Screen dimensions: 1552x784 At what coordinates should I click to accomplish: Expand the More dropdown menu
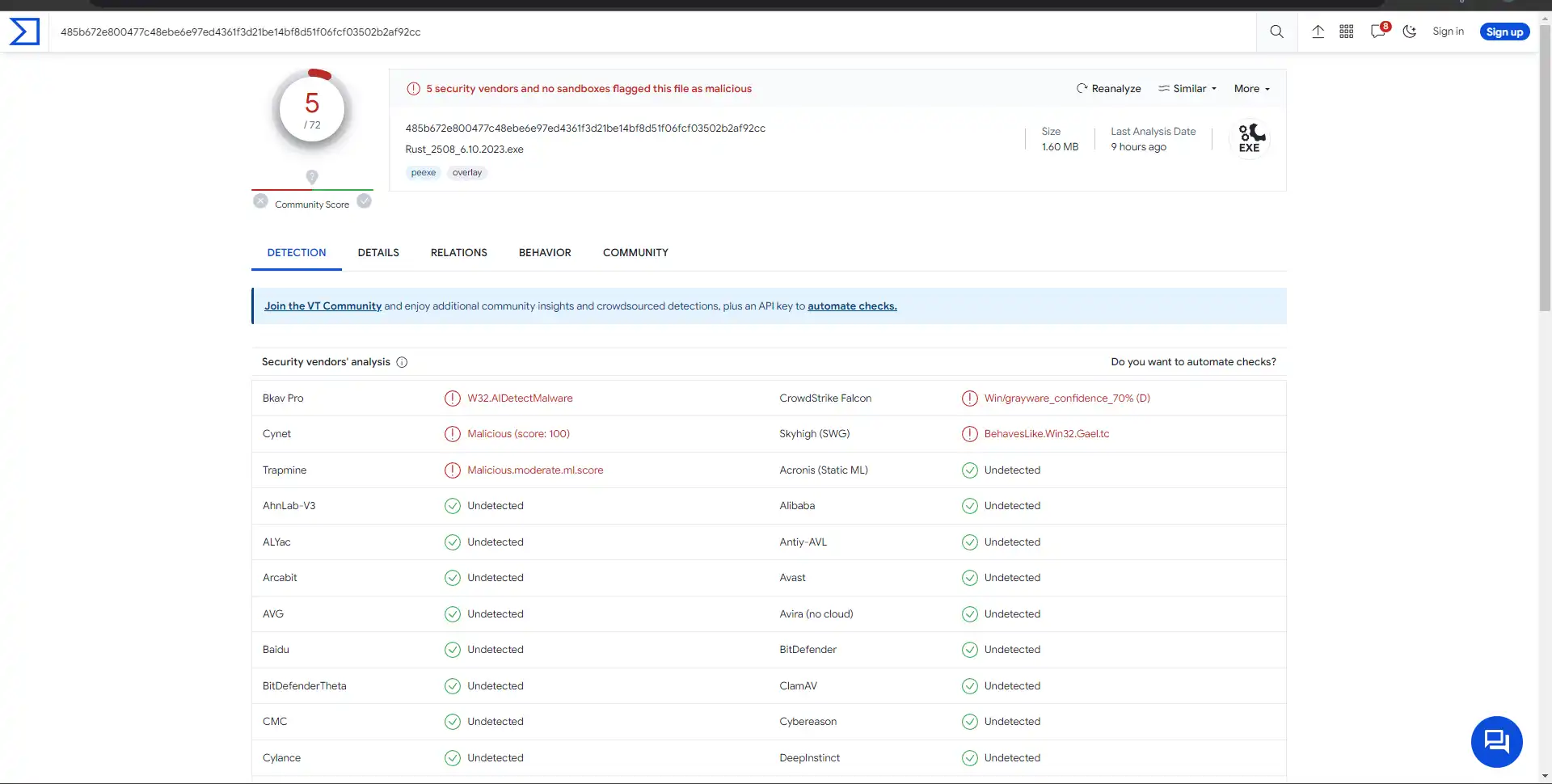1251,89
